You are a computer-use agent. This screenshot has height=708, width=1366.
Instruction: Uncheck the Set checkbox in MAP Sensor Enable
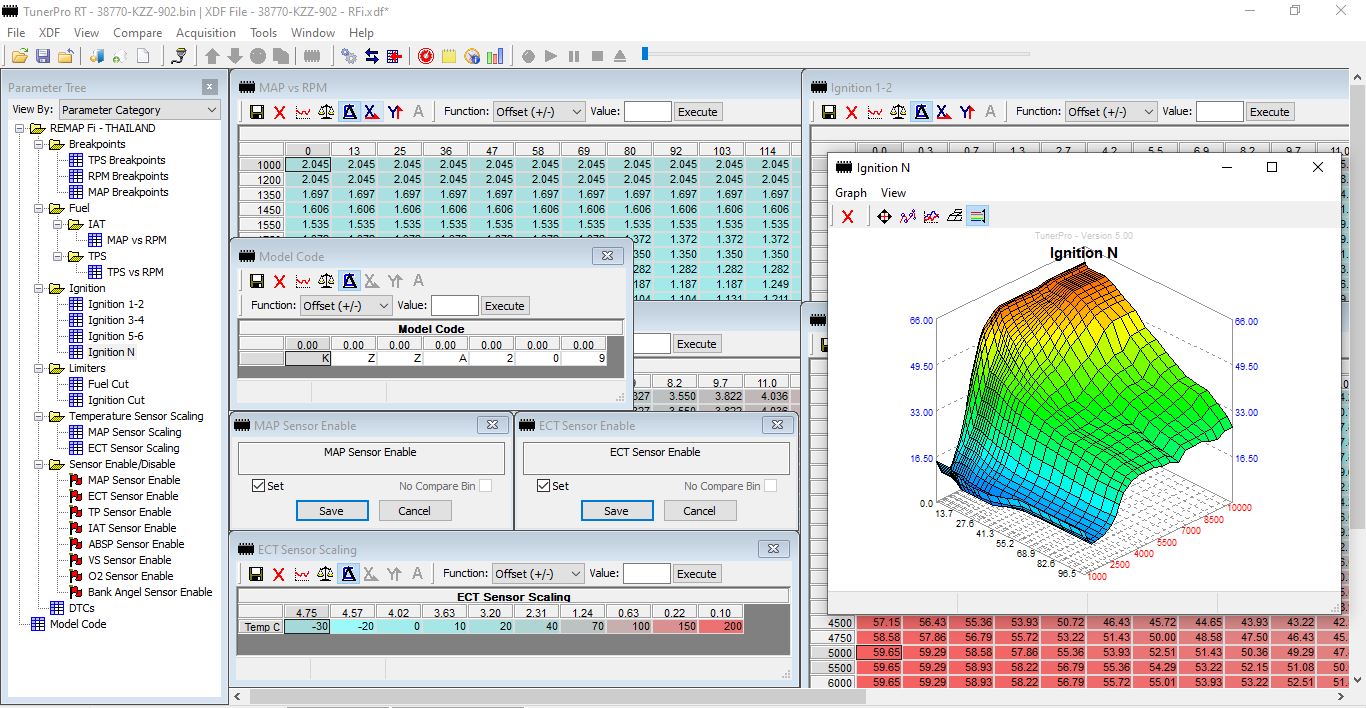(260, 486)
